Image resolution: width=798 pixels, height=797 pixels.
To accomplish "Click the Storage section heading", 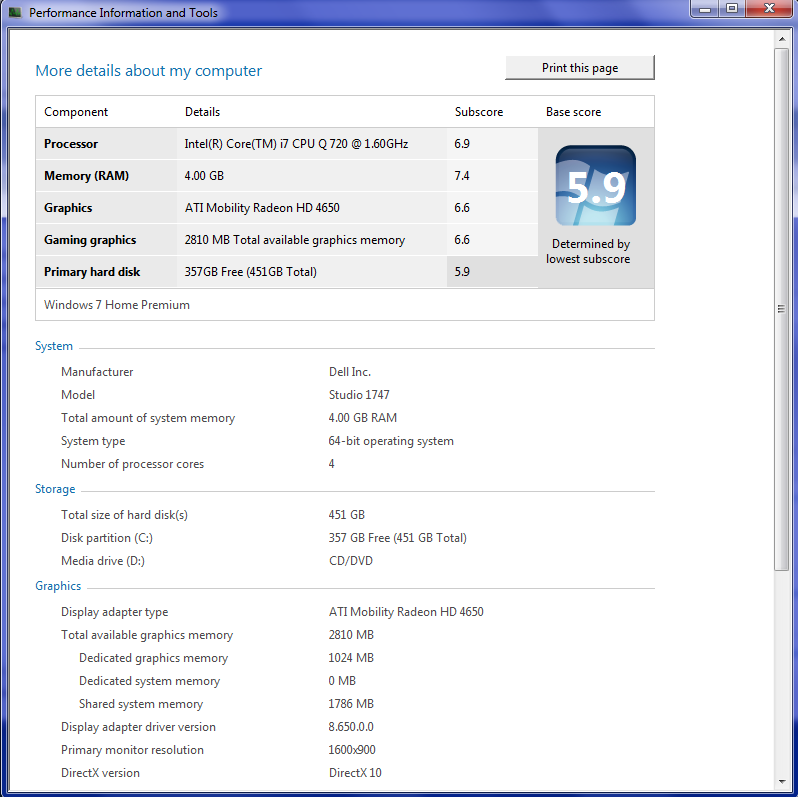I will click(55, 489).
